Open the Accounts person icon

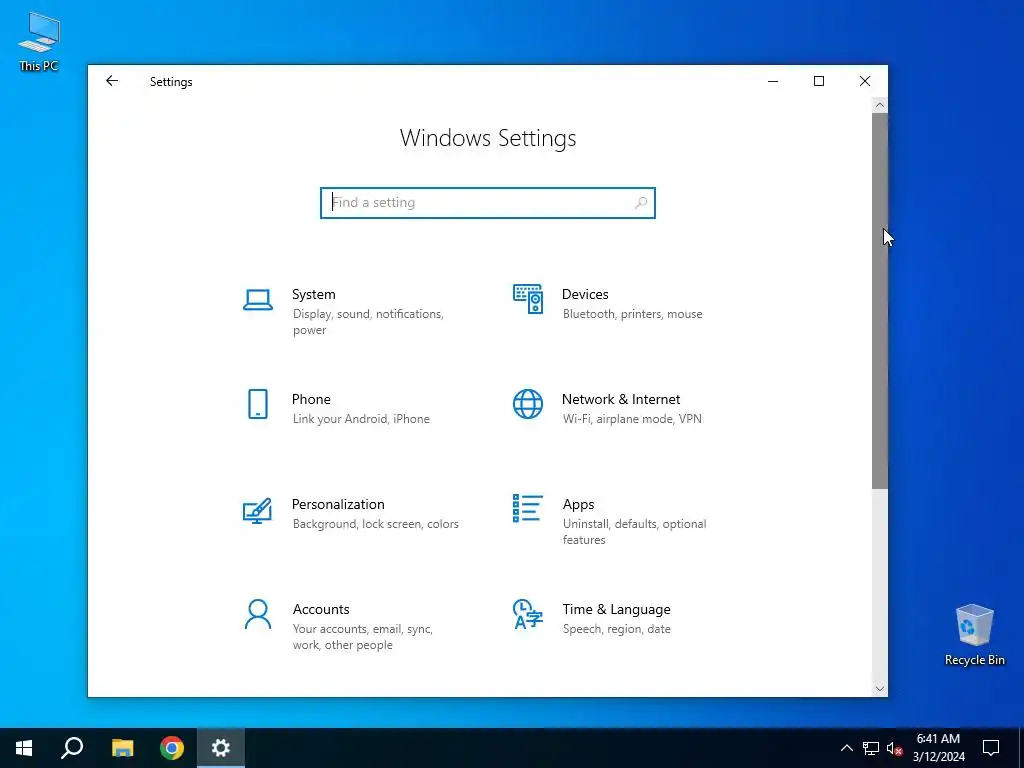tap(258, 614)
